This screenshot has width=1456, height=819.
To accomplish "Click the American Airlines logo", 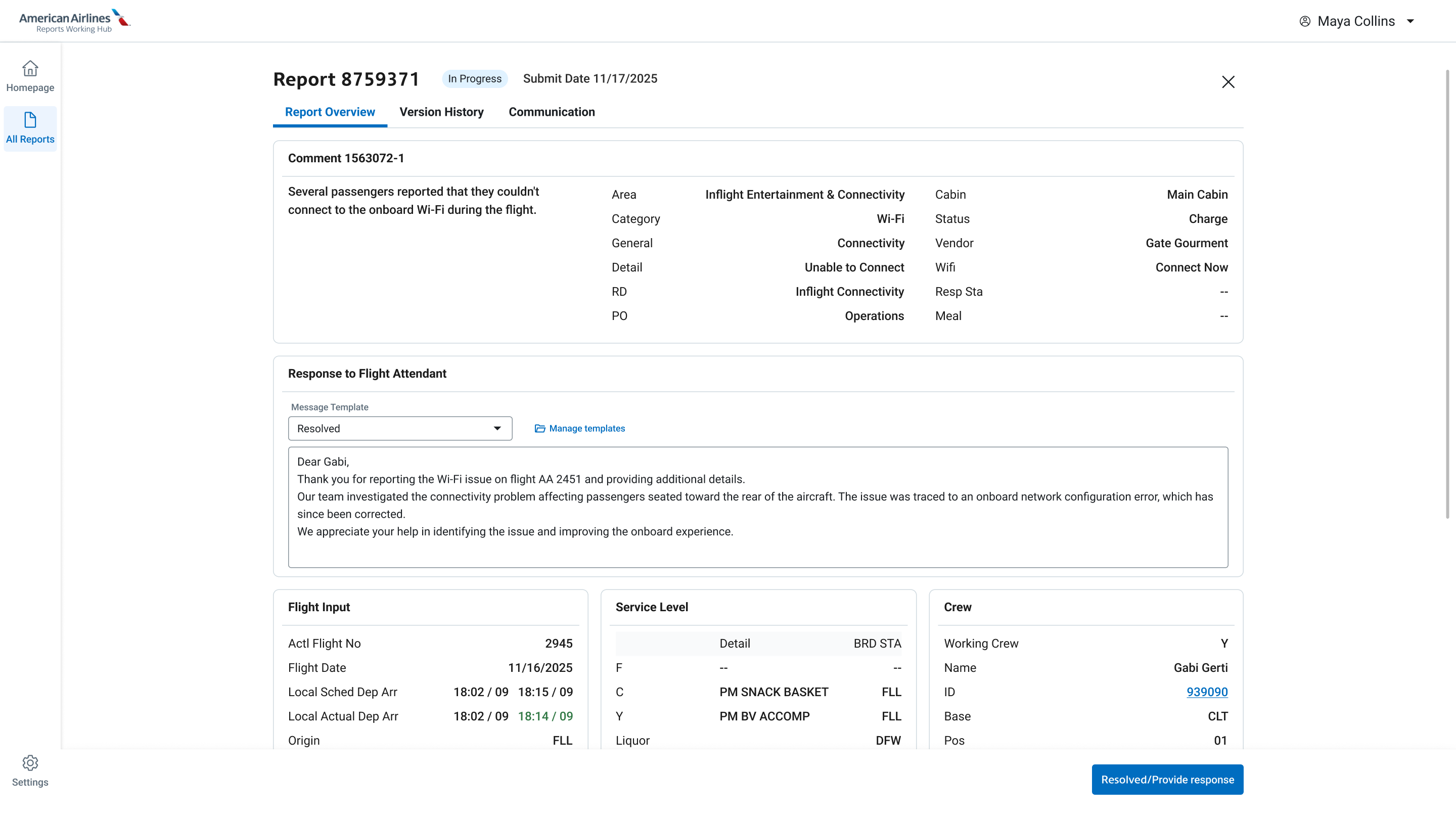I will pos(75,21).
